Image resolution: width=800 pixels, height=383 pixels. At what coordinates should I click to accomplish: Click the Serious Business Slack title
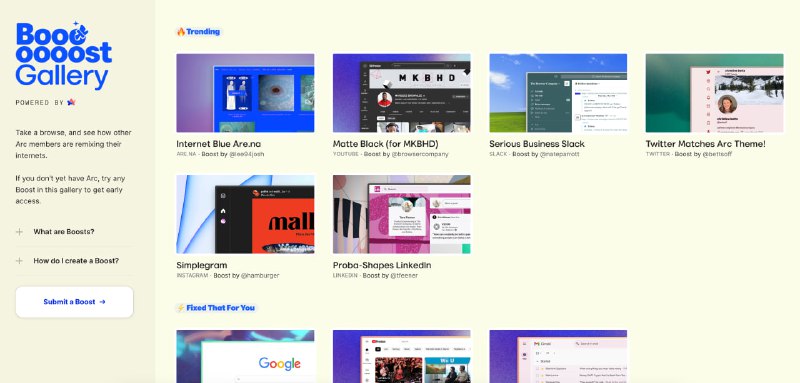pyautogui.click(x=537, y=144)
